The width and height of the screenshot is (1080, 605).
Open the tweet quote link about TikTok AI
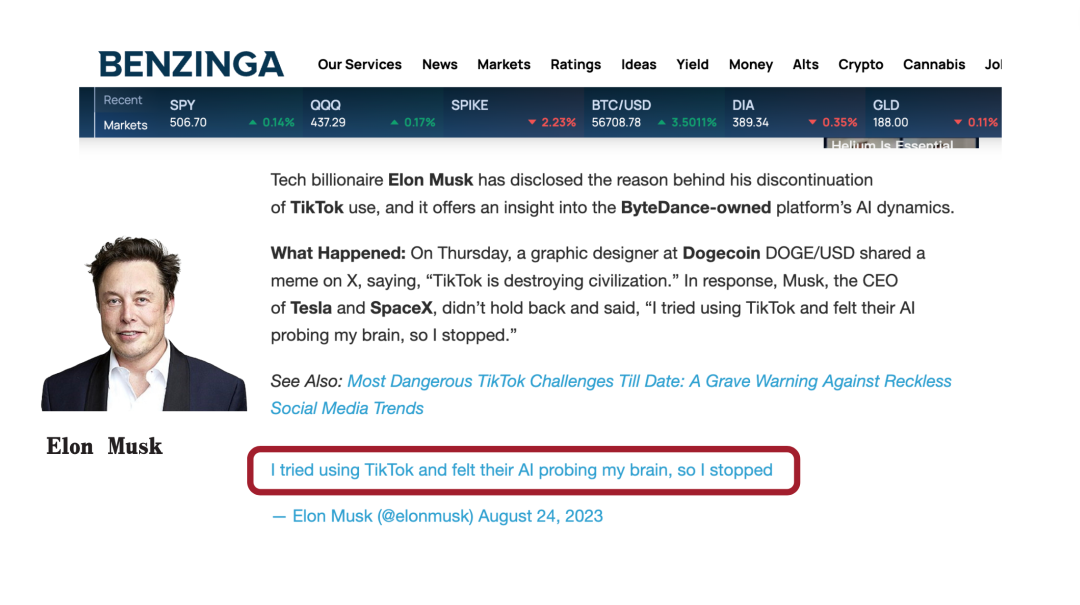(521, 470)
